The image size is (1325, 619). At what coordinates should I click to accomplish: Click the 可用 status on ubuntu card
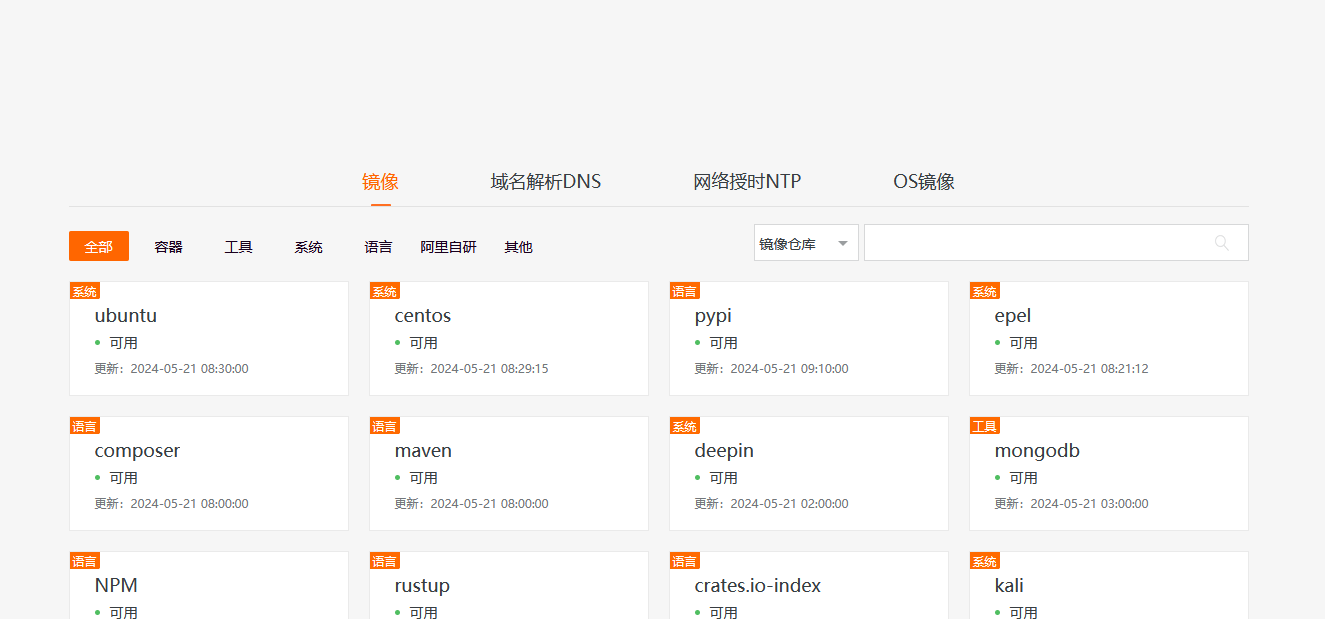pyautogui.click(x=124, y=343)
